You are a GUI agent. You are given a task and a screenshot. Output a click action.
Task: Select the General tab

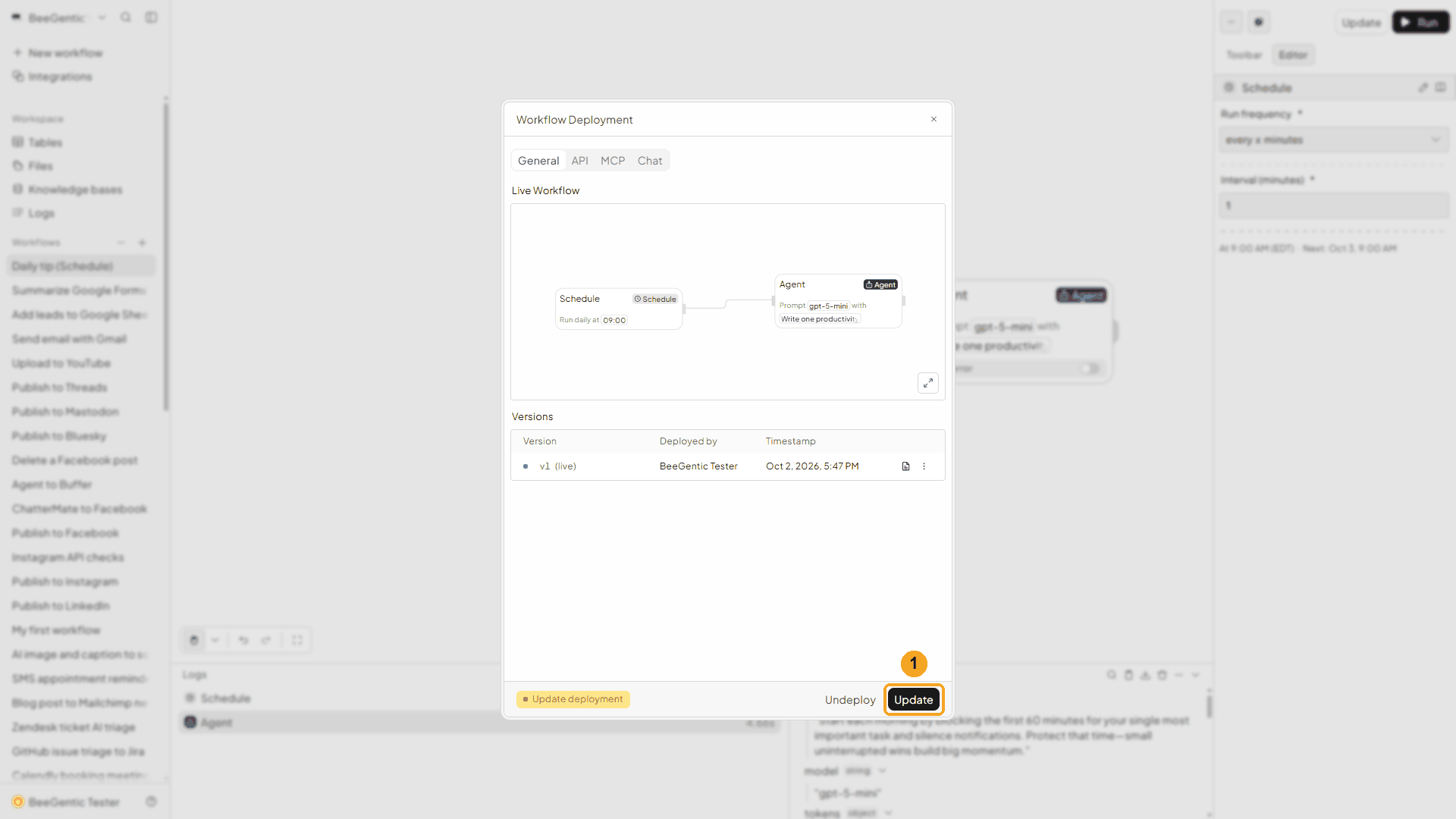click(x=538, y=161)
